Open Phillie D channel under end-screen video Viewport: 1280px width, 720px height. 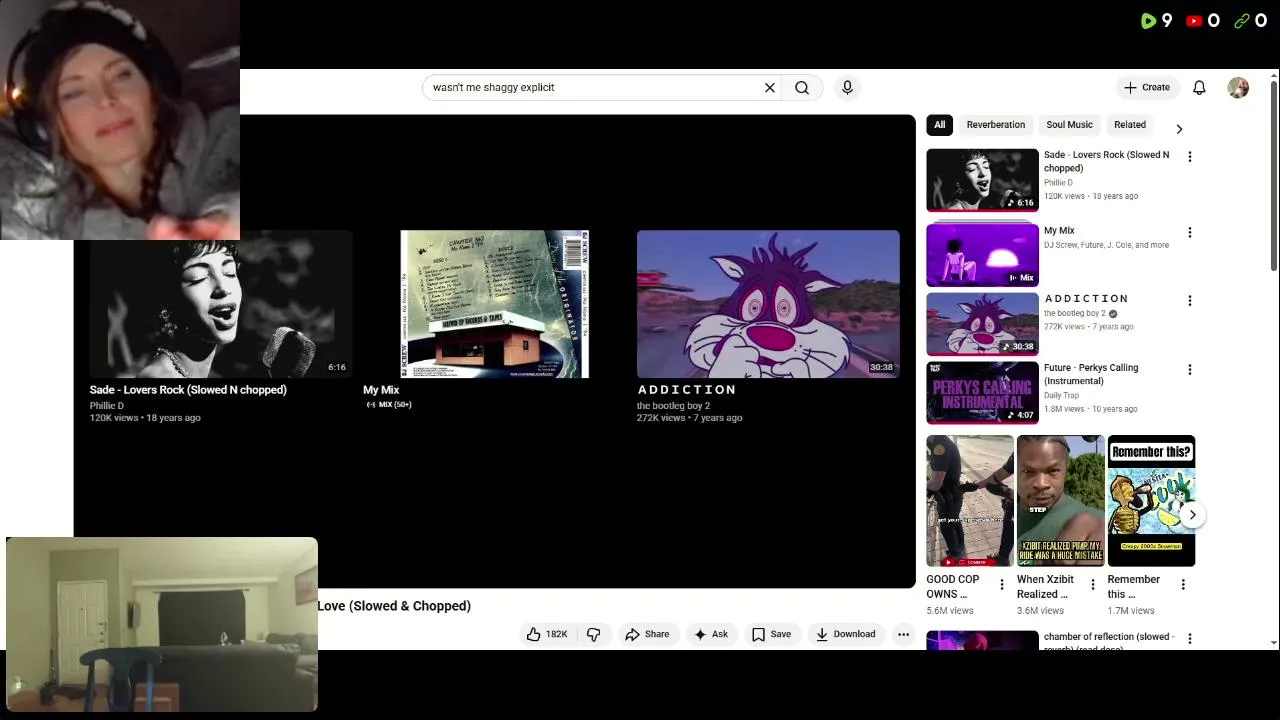coord(107,406)
